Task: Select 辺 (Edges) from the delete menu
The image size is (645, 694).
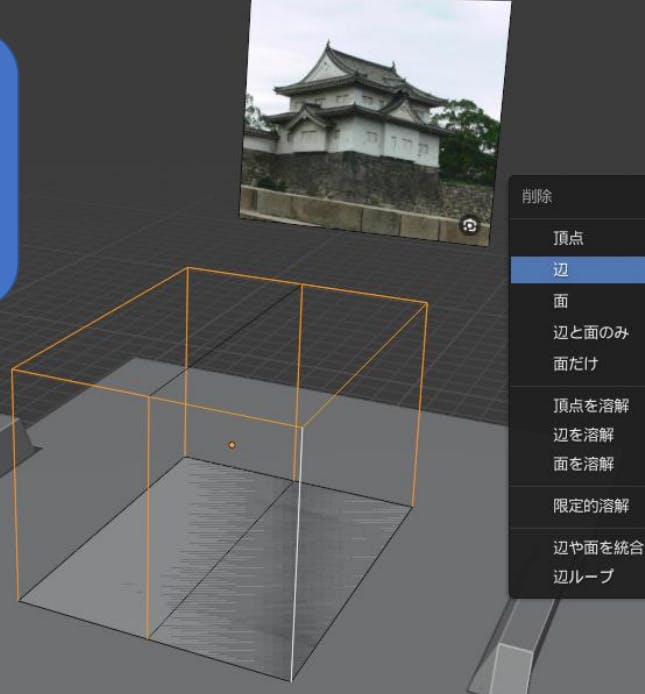Action: click(x=561, y=270)
